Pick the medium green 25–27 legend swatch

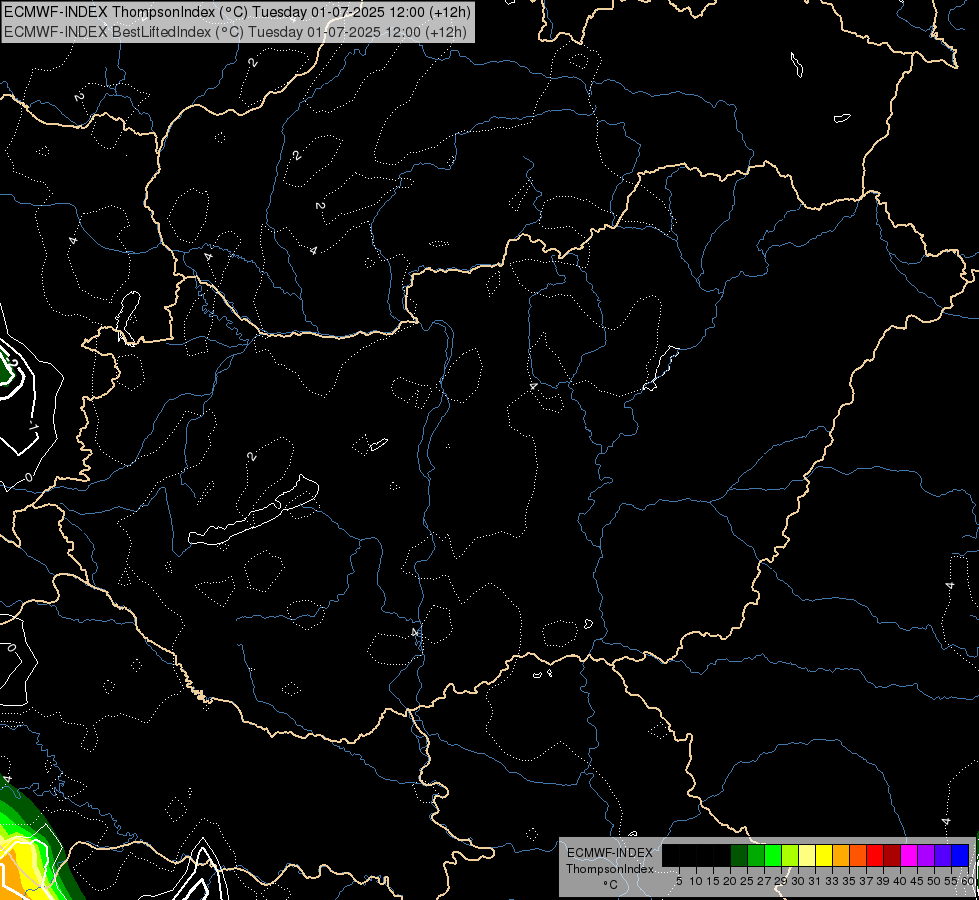[756, 855]
